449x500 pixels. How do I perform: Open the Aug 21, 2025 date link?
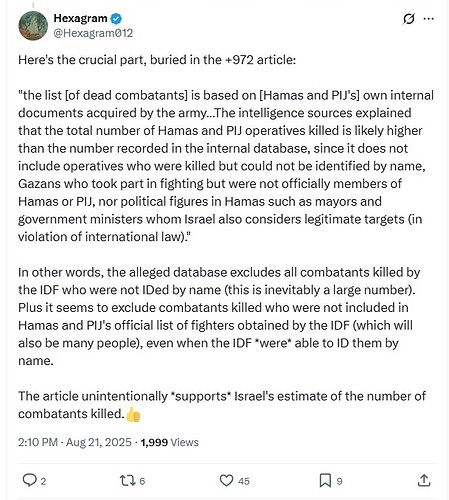click(x=99, y=442)
